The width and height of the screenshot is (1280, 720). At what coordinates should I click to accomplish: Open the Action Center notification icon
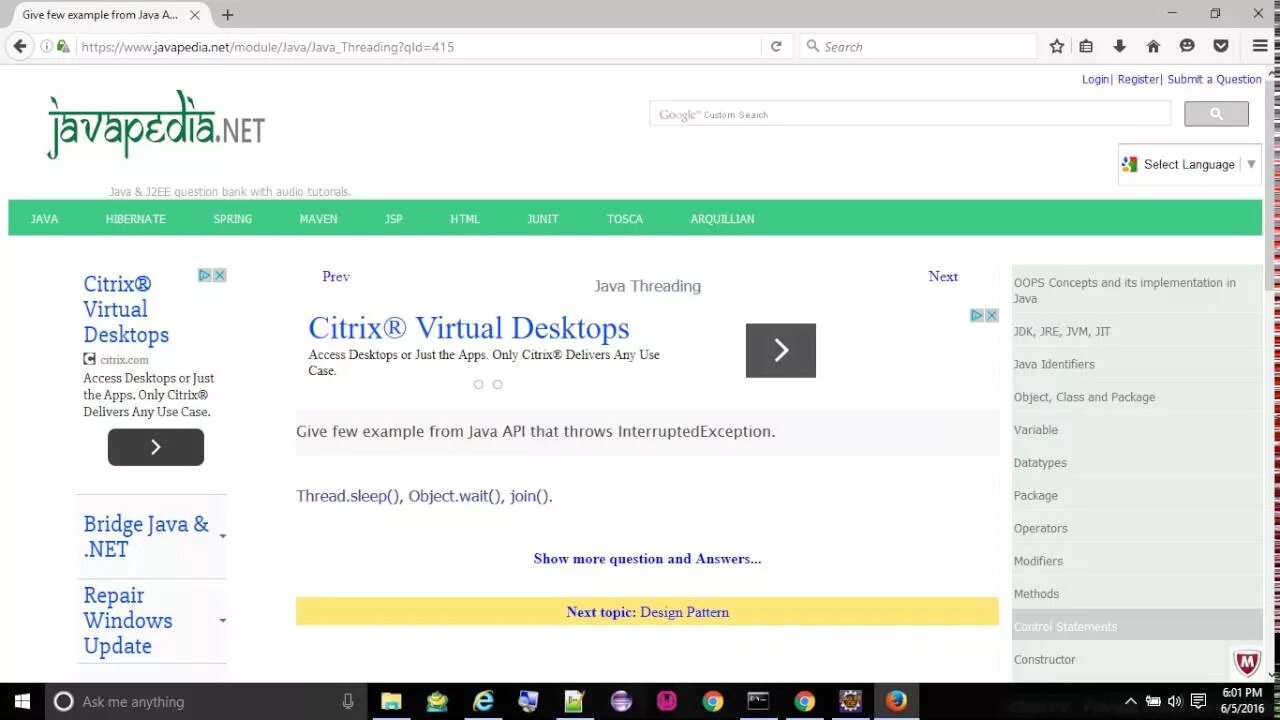(x=1198, y=702)
